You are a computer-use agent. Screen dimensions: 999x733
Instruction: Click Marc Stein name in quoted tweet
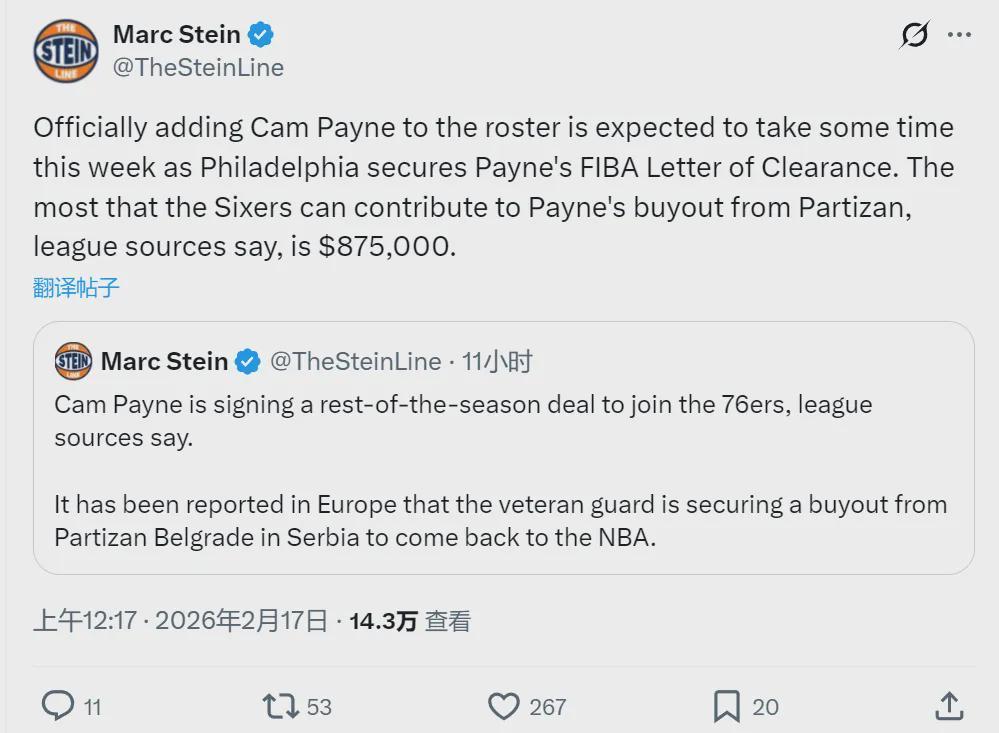click(x=164, y=361)
